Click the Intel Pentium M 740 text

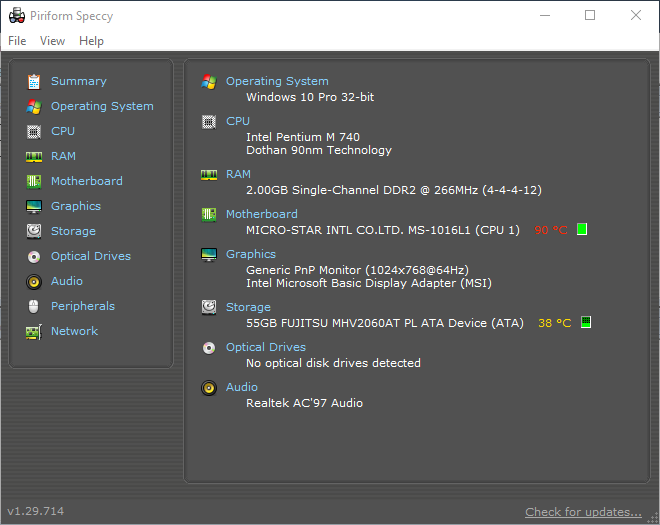tap(303, 137)
